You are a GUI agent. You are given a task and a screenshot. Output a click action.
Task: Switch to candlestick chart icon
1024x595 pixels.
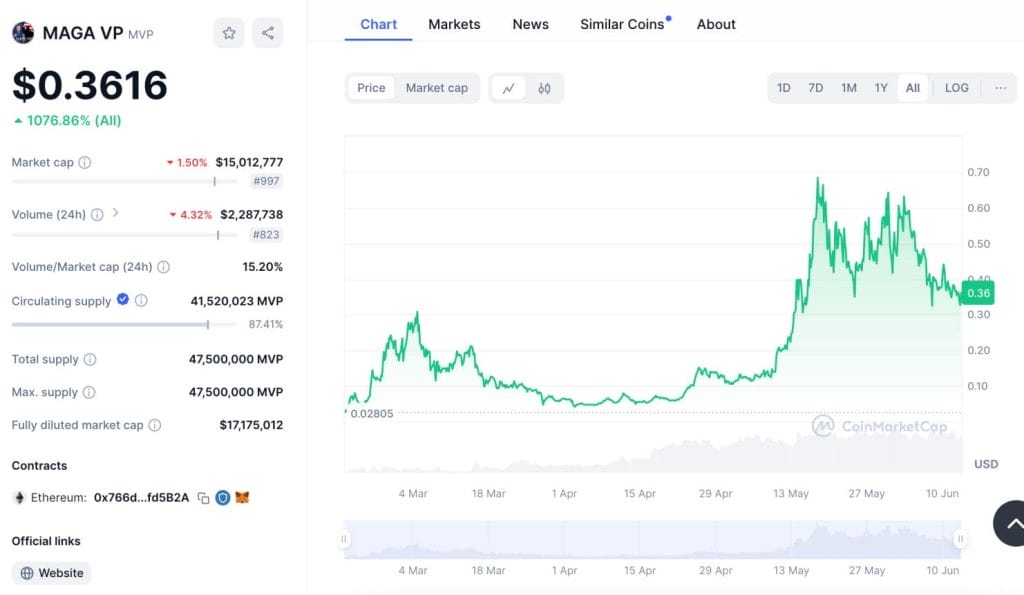click(x=544, y=88)
